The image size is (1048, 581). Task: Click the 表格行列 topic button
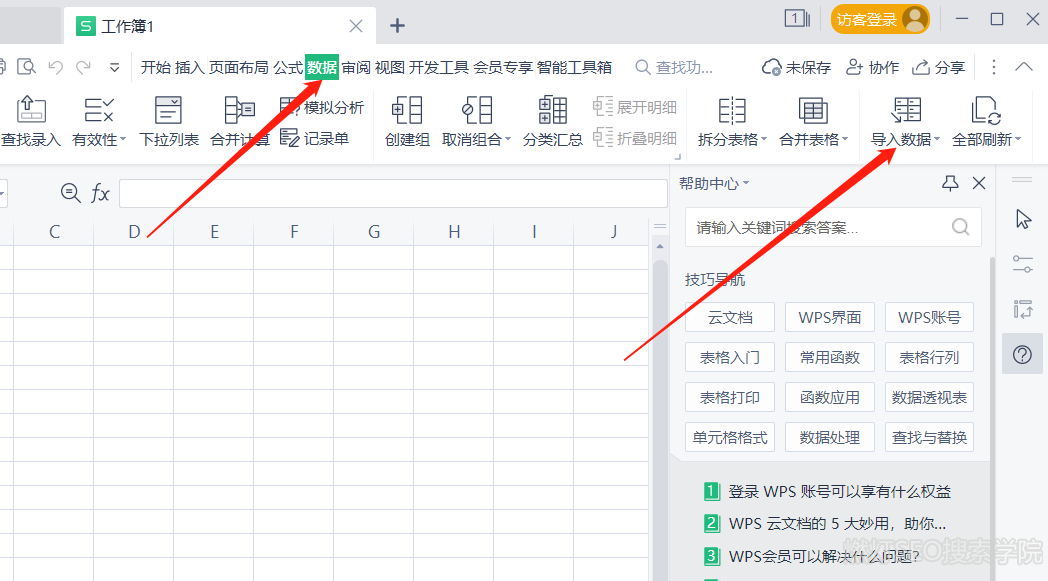click(x=929, y=357)
